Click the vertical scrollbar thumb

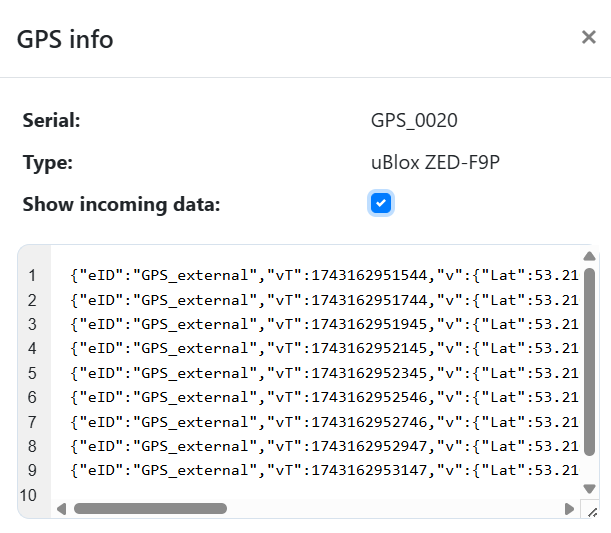[589, 370]
